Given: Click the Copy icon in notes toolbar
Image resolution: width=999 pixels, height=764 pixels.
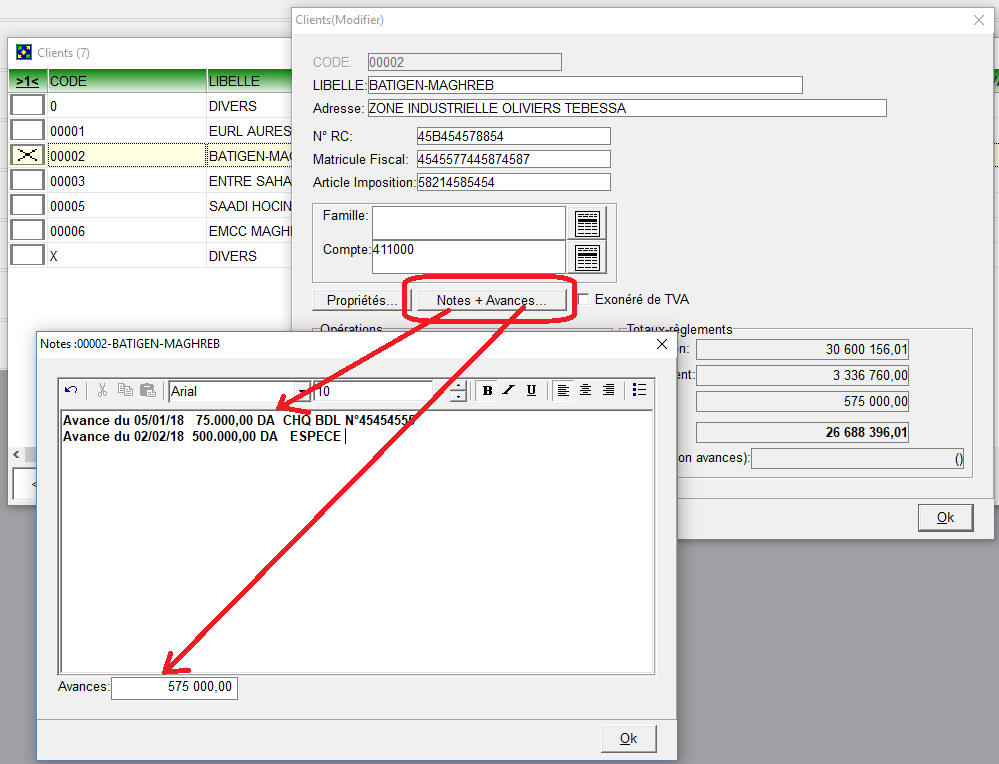Looking at the screenshot, I should 125,391.
